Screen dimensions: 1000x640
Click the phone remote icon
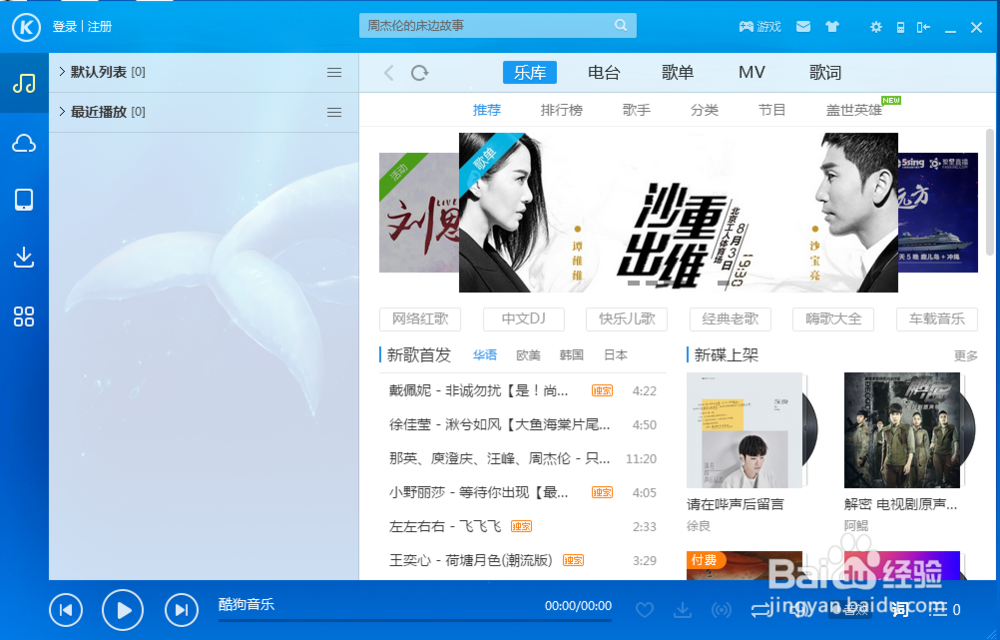tap(901, 27)
